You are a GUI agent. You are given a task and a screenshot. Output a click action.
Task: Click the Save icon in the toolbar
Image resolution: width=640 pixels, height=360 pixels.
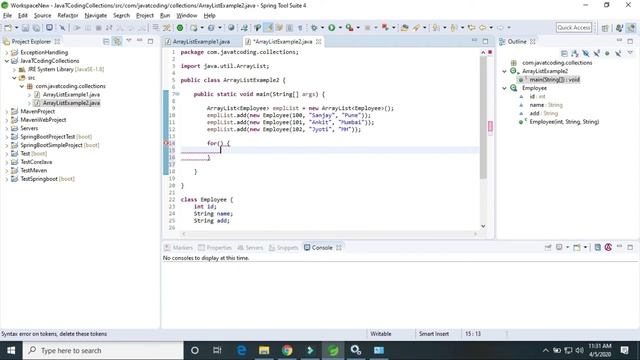click(x=25, y=28)
